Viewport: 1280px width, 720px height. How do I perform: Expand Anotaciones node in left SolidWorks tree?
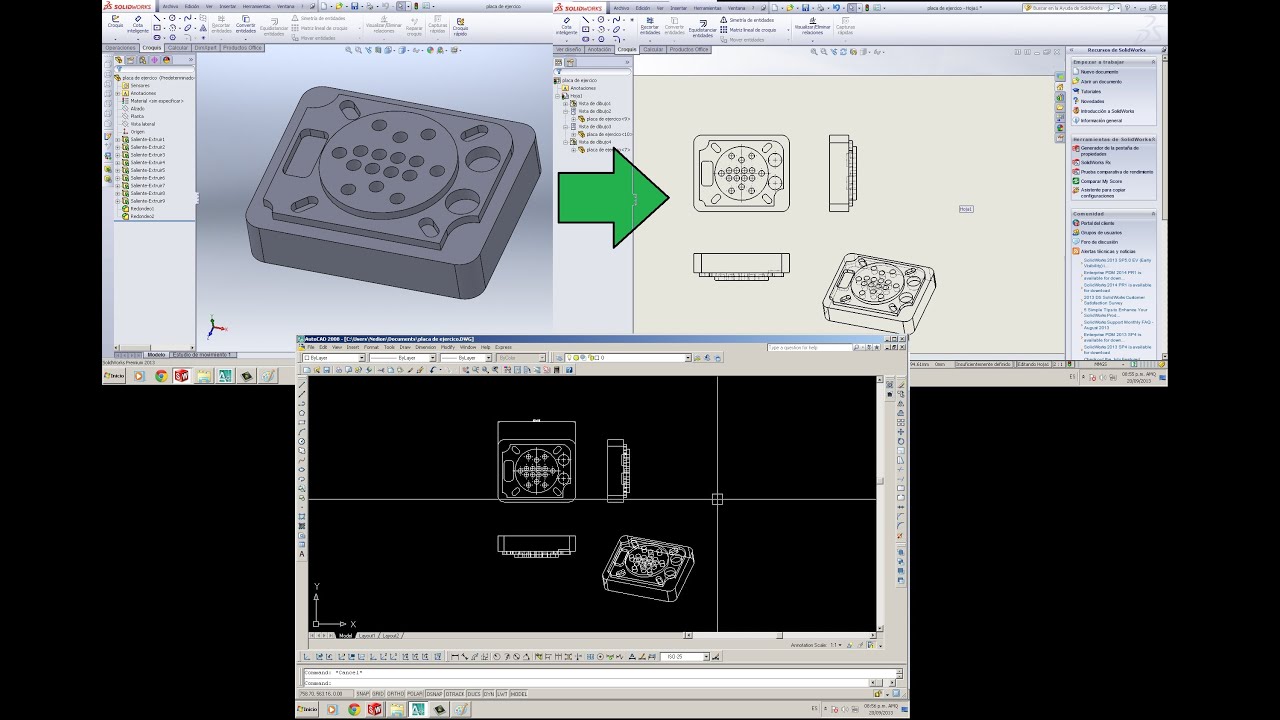tap(117, 93)
